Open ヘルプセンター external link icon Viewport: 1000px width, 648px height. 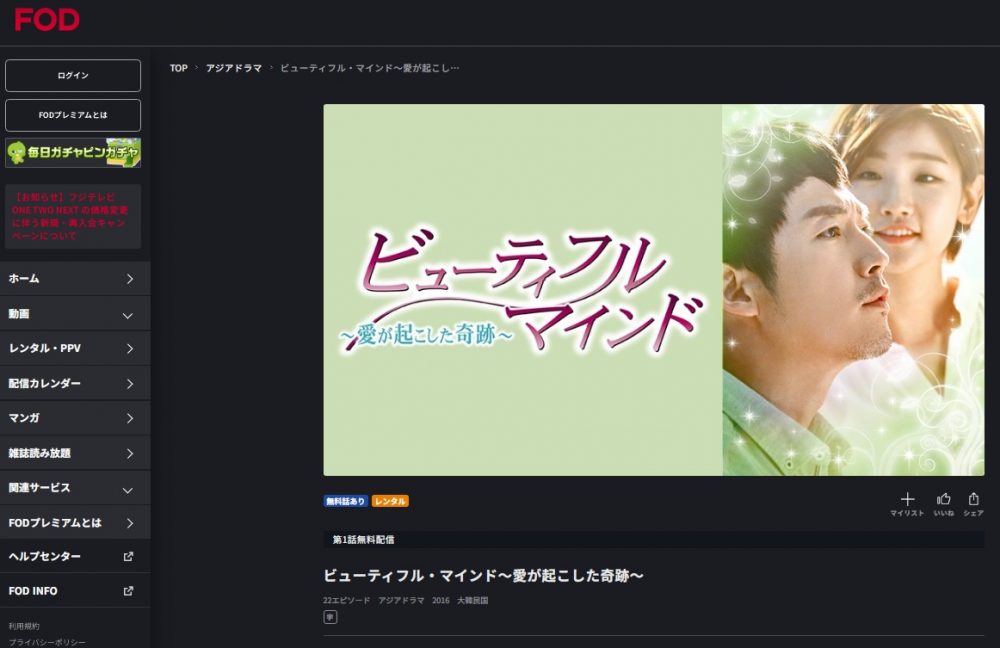coord(128,556)
